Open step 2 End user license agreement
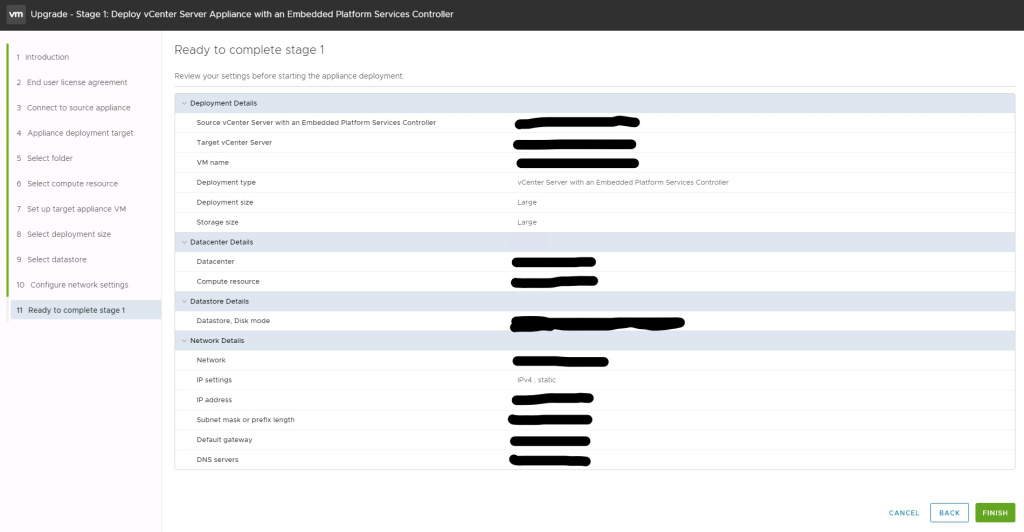This screenshot has height=532, width=1024. point(72,83)
